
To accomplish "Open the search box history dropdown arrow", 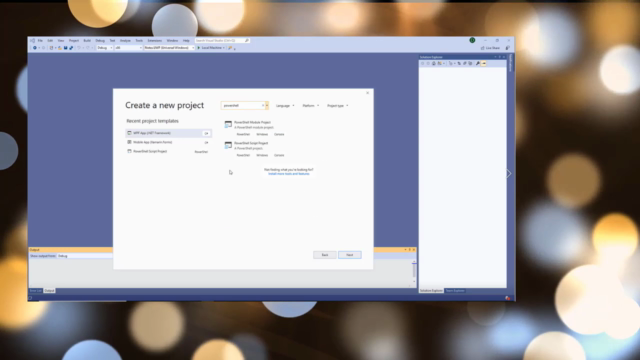I will [x=267, y=106].
